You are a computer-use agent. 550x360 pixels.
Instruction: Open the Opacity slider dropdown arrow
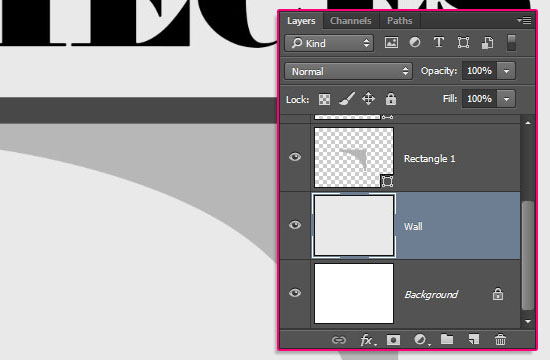click(x=506, y=71)
